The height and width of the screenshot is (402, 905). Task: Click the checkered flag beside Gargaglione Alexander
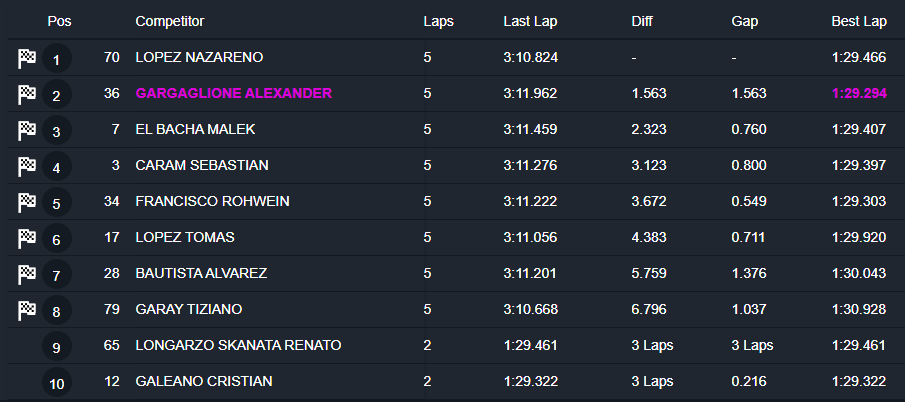(x=27, y=95)
